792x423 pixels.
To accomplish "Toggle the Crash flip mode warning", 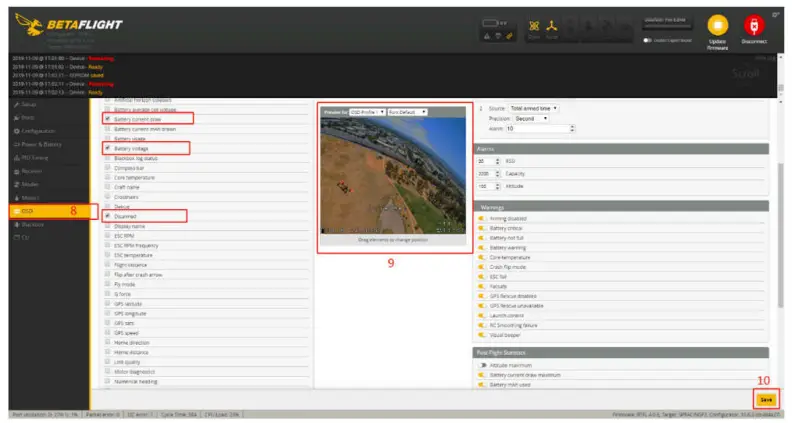I will [x=482, y=267].
